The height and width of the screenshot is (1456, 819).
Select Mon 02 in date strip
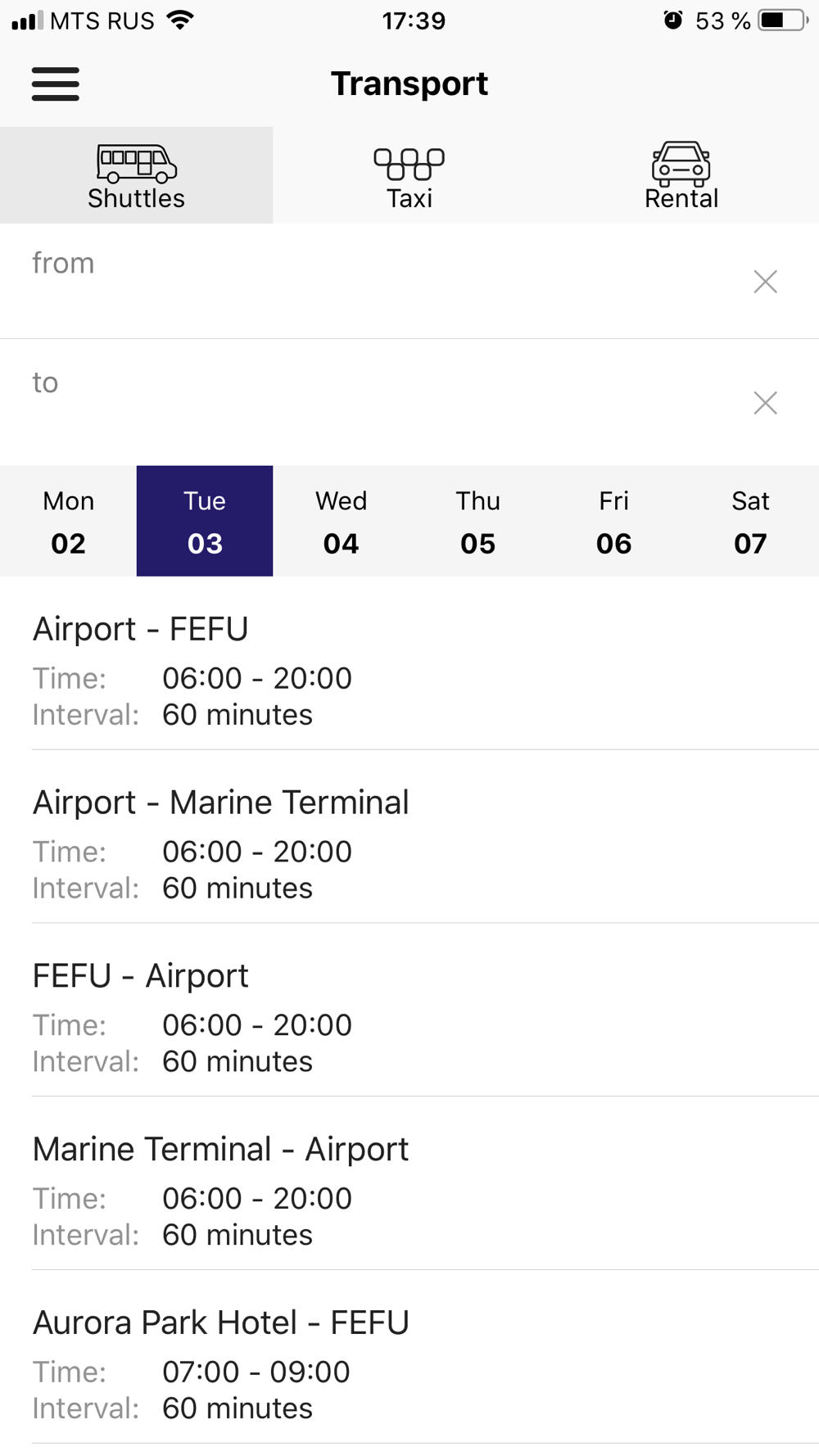68,522
